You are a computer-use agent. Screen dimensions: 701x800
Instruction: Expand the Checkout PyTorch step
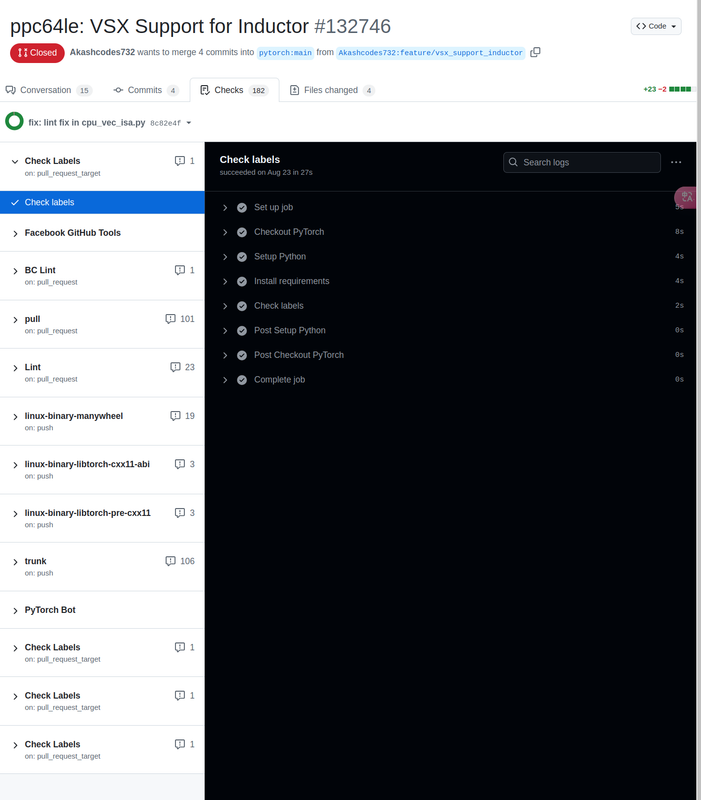225,232
